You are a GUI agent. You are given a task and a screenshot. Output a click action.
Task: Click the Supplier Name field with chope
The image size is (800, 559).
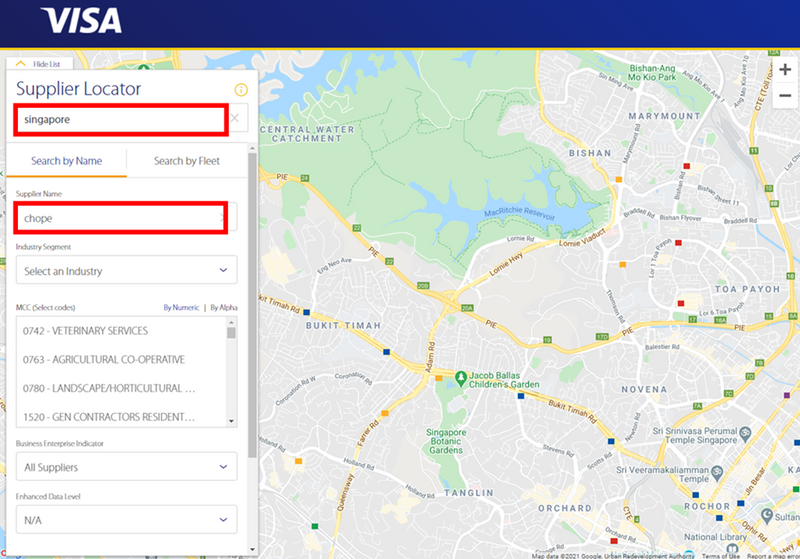(121, 218)
